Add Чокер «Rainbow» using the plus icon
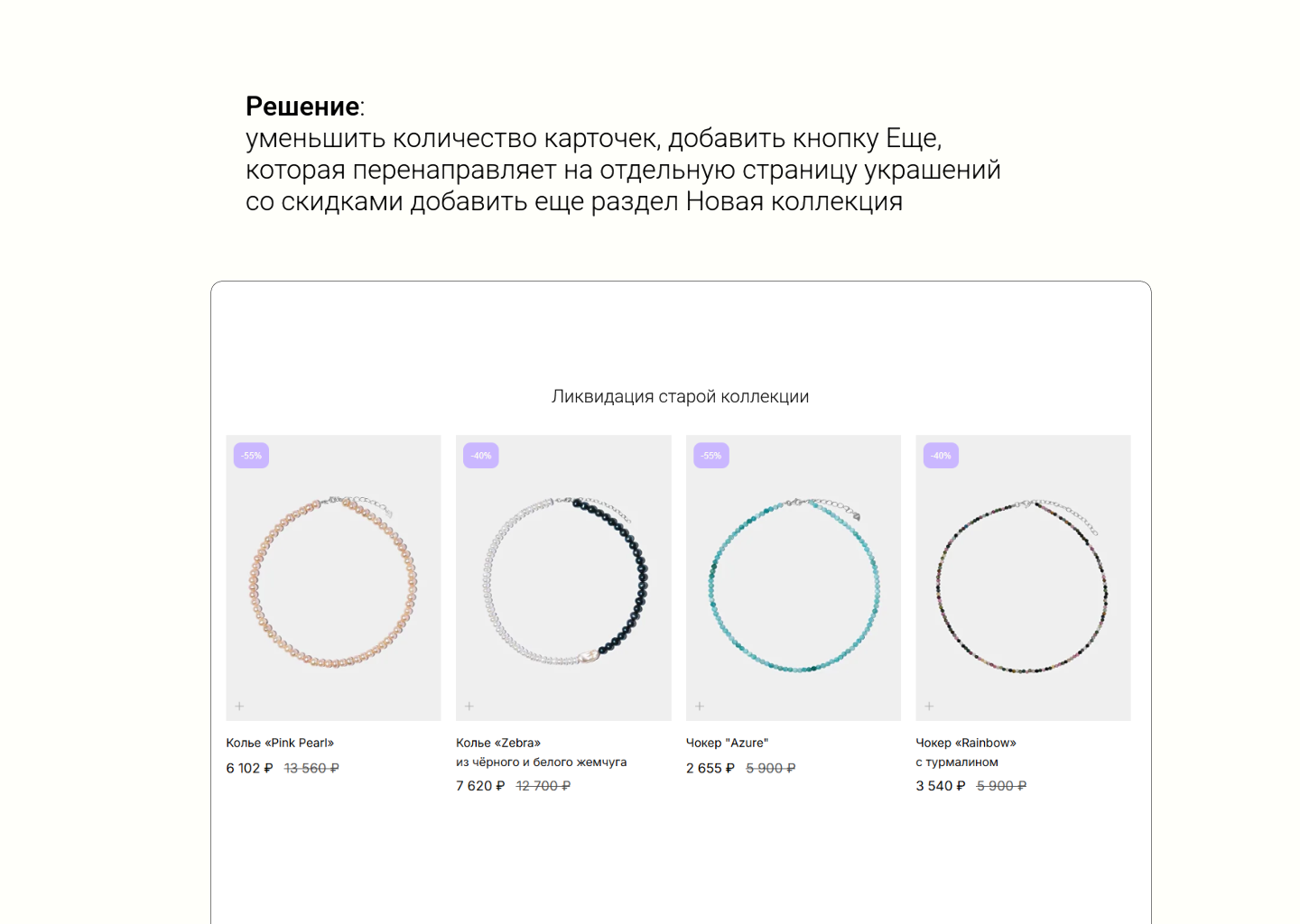1300x924 pixels. [x=931, y=707]
